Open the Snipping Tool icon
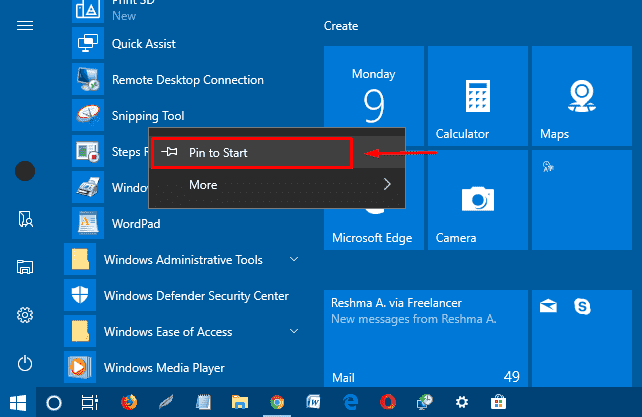Screen dimensions: 642x417 pyautogui.click(x=88, y=115)
